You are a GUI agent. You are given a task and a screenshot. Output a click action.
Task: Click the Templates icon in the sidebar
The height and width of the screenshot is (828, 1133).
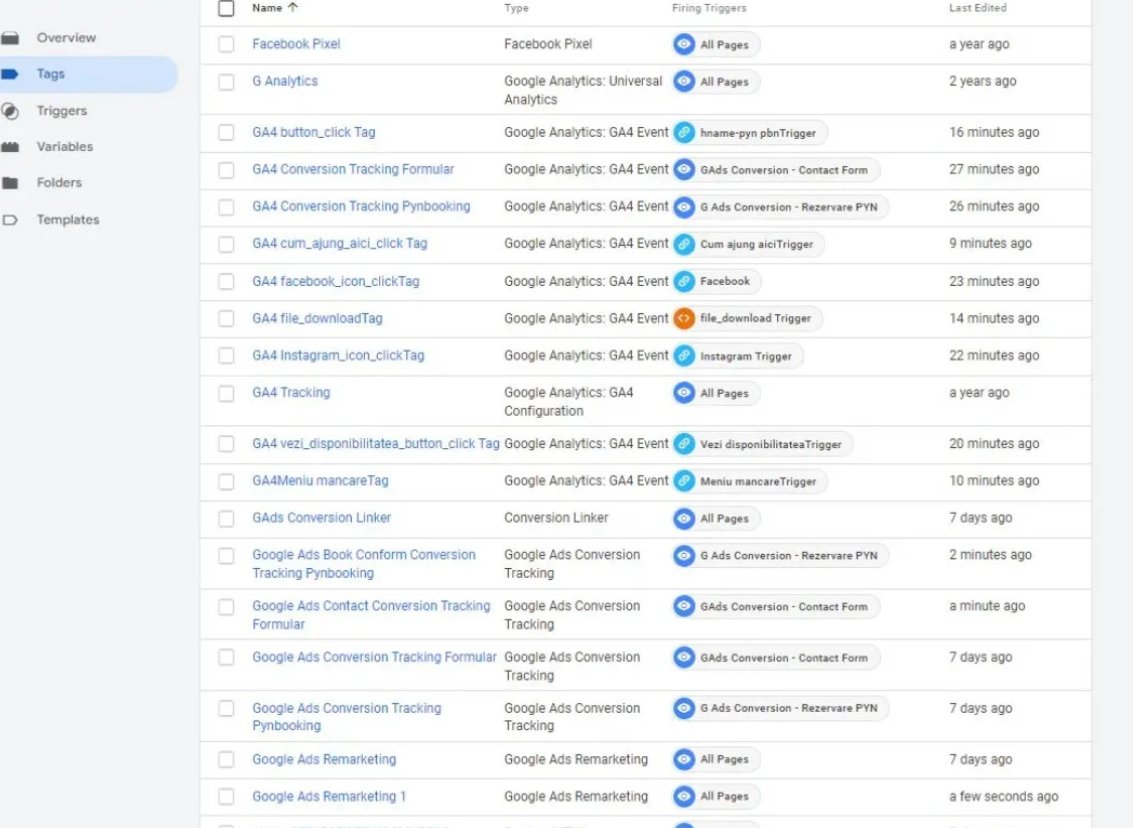[10, 220]
